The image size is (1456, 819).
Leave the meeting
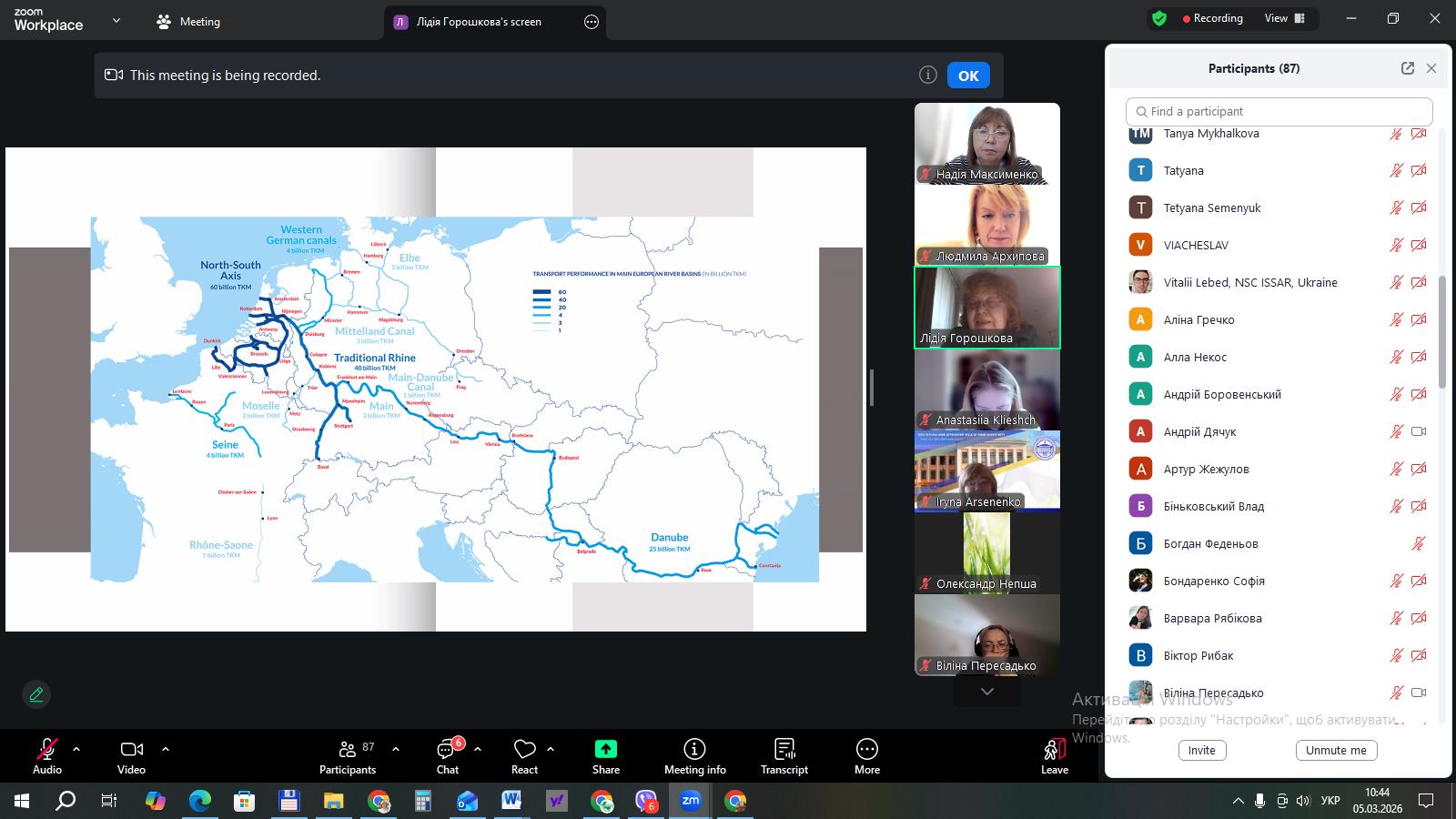pos(1054,755)
